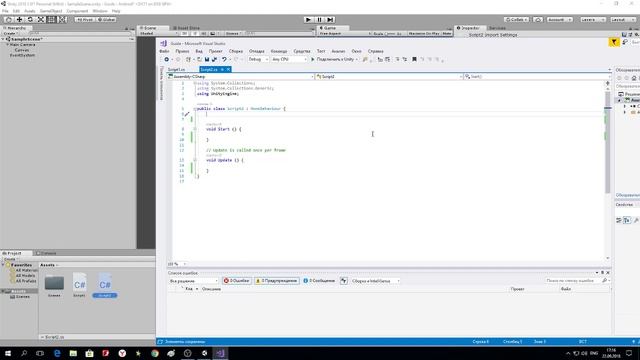Collapse the Update method outlining toggle

(x=195, y=160)
